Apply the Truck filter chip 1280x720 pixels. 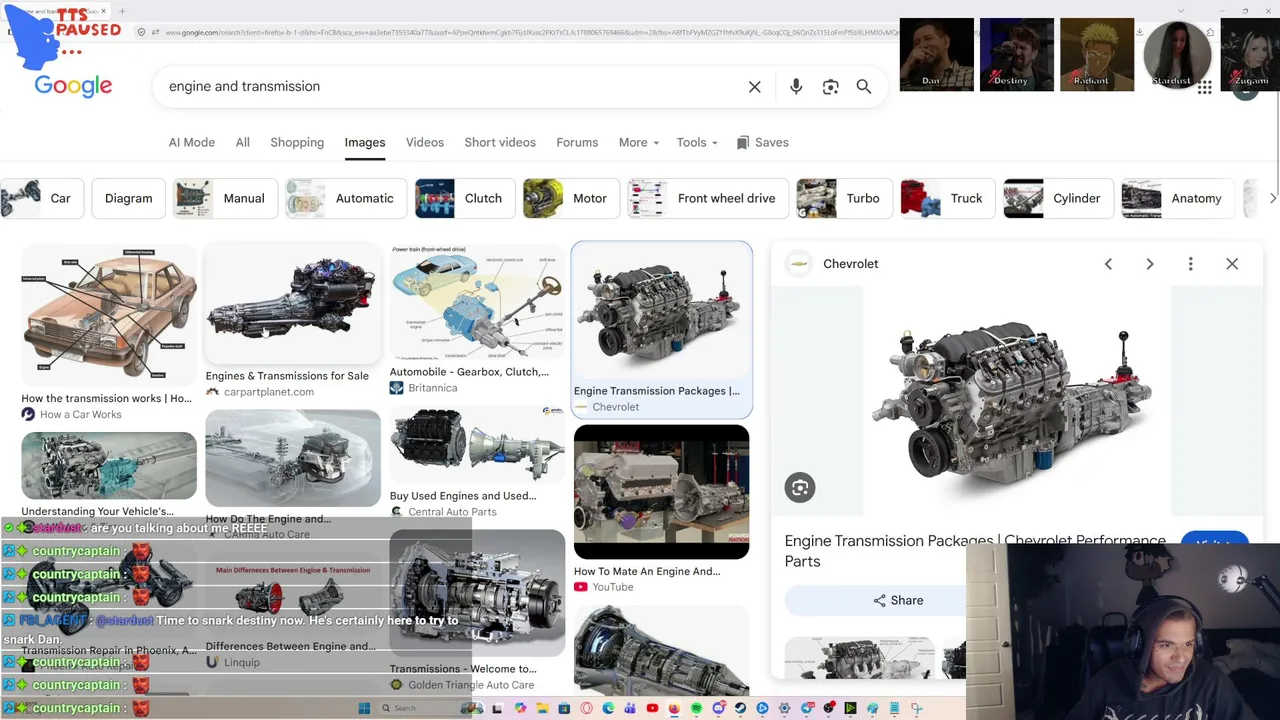pyautogui.click(x=947, y=199)
